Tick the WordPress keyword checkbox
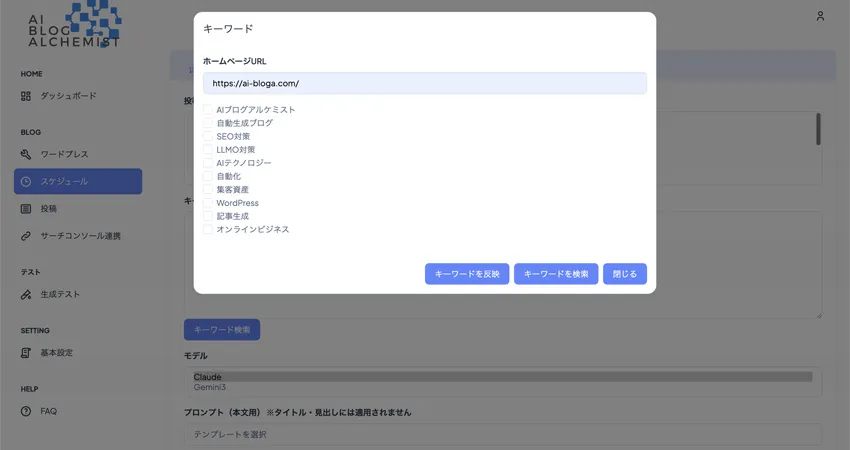850x450 pixels. pyautogui.click(x=208, y=203)
